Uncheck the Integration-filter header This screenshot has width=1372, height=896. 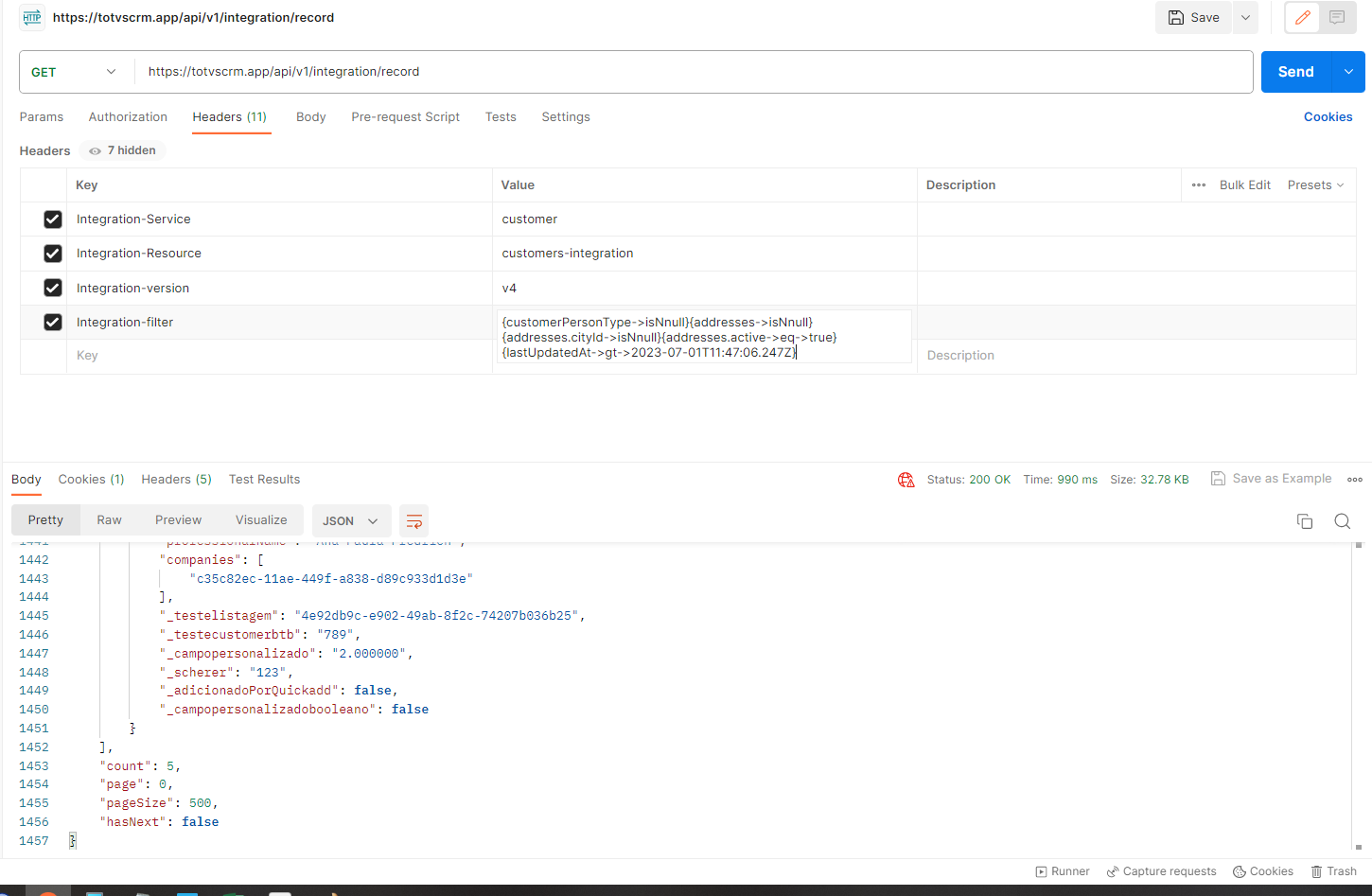[x=53, y=323]
